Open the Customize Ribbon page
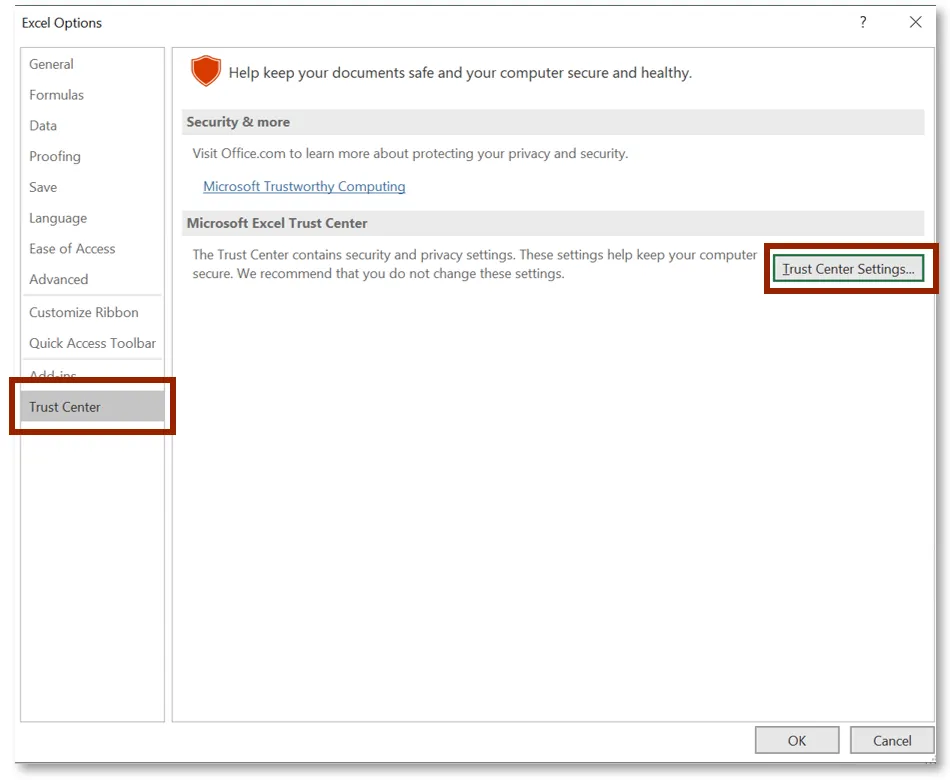The image size is (950, 780). pos(84,312)
